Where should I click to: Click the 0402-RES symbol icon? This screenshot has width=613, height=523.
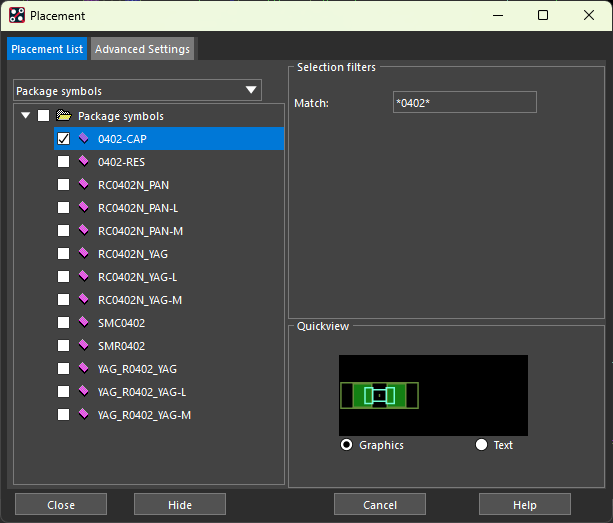click(84, 161)
